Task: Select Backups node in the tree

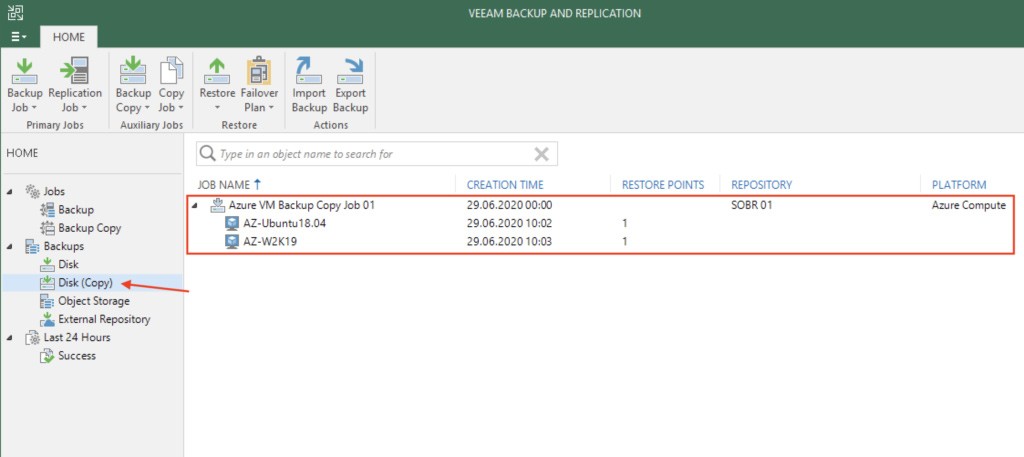Action: 63,246
